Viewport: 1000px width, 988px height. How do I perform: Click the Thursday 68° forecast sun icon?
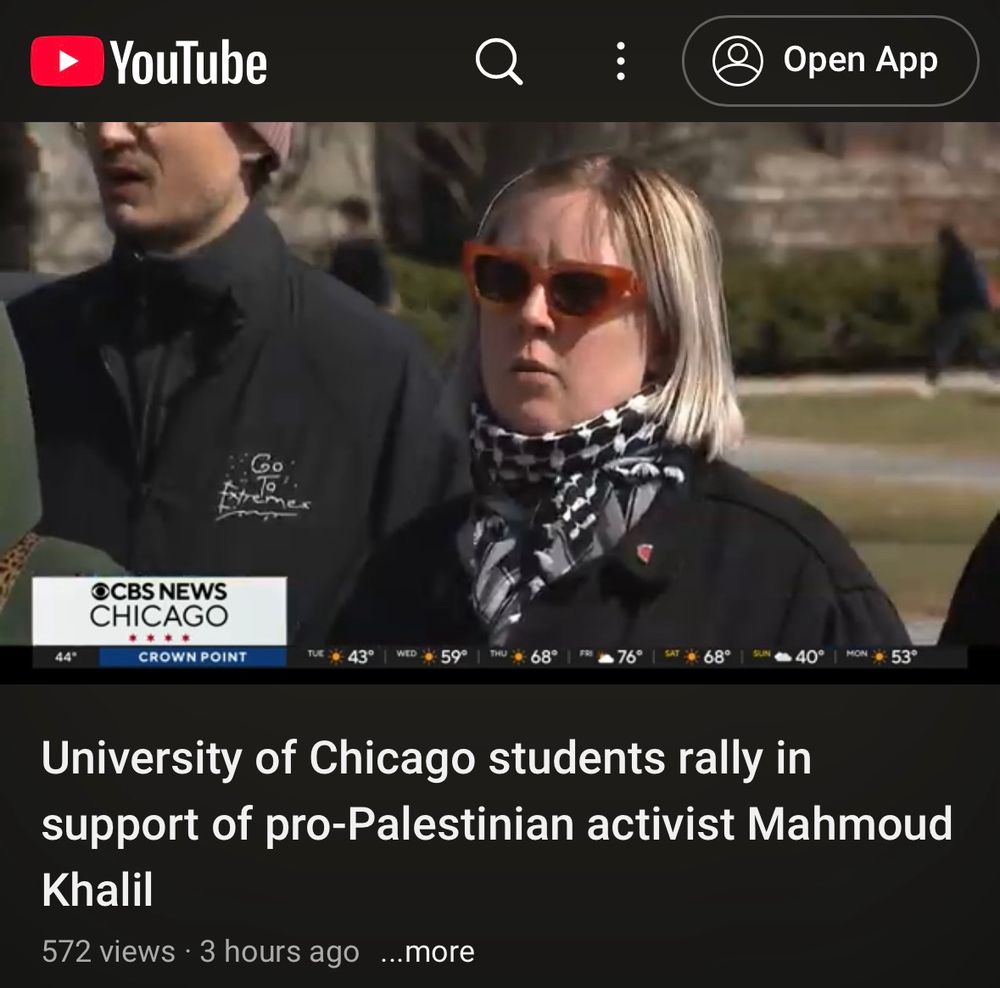coord(519,656)
